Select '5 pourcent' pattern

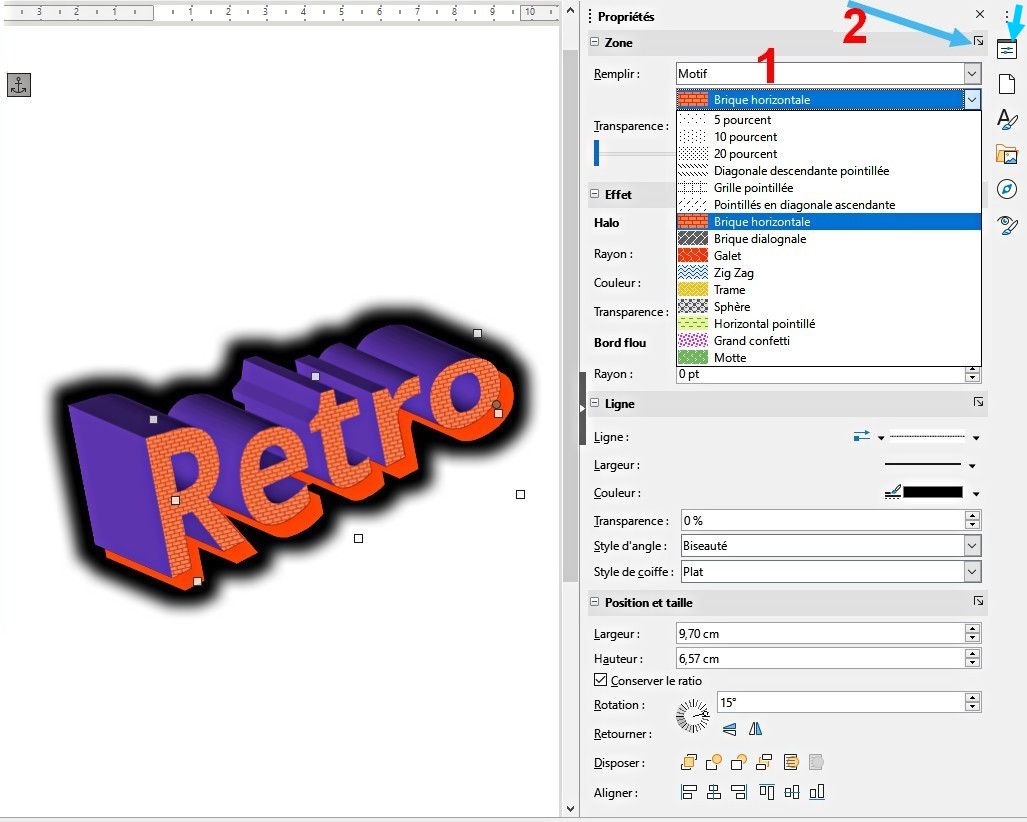click(829, 120)
